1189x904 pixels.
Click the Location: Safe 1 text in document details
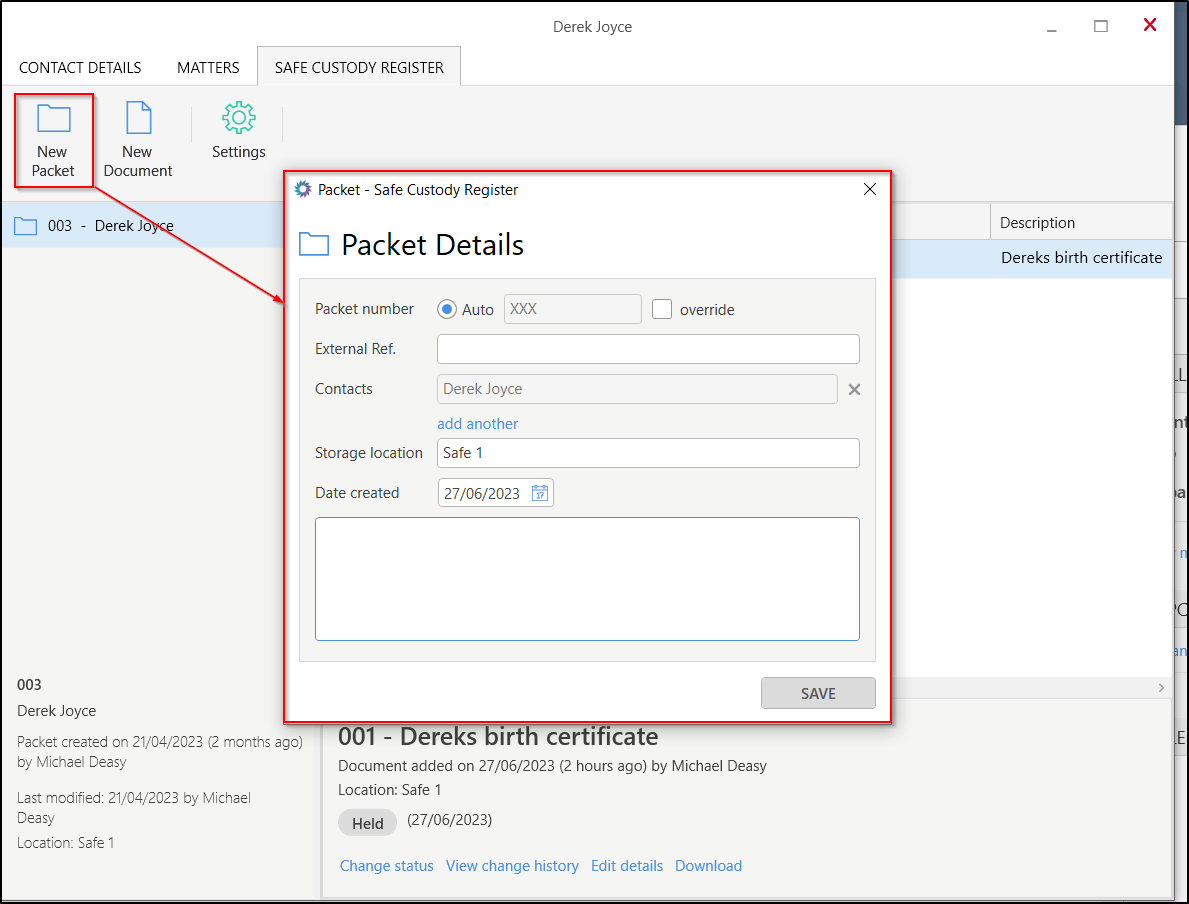click(390, 790)
